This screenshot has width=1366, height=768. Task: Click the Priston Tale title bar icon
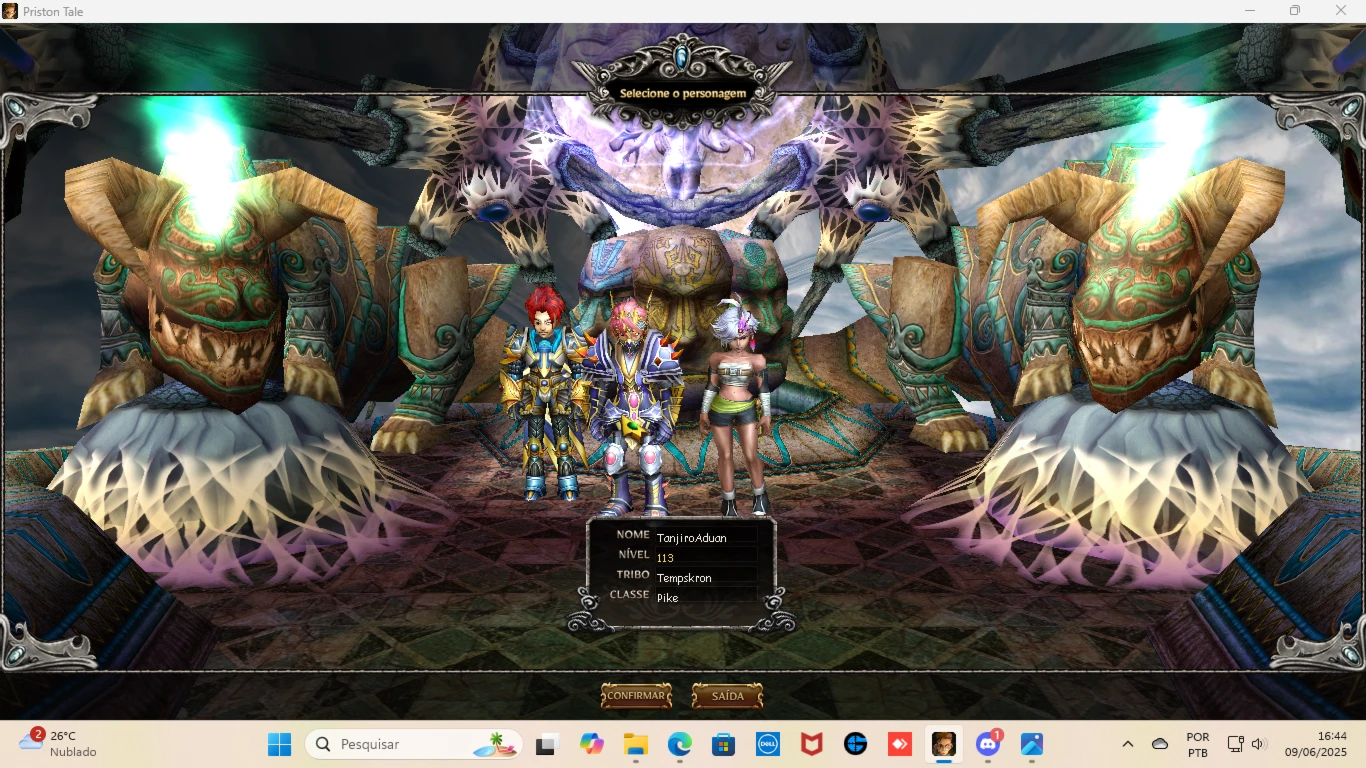10,11
